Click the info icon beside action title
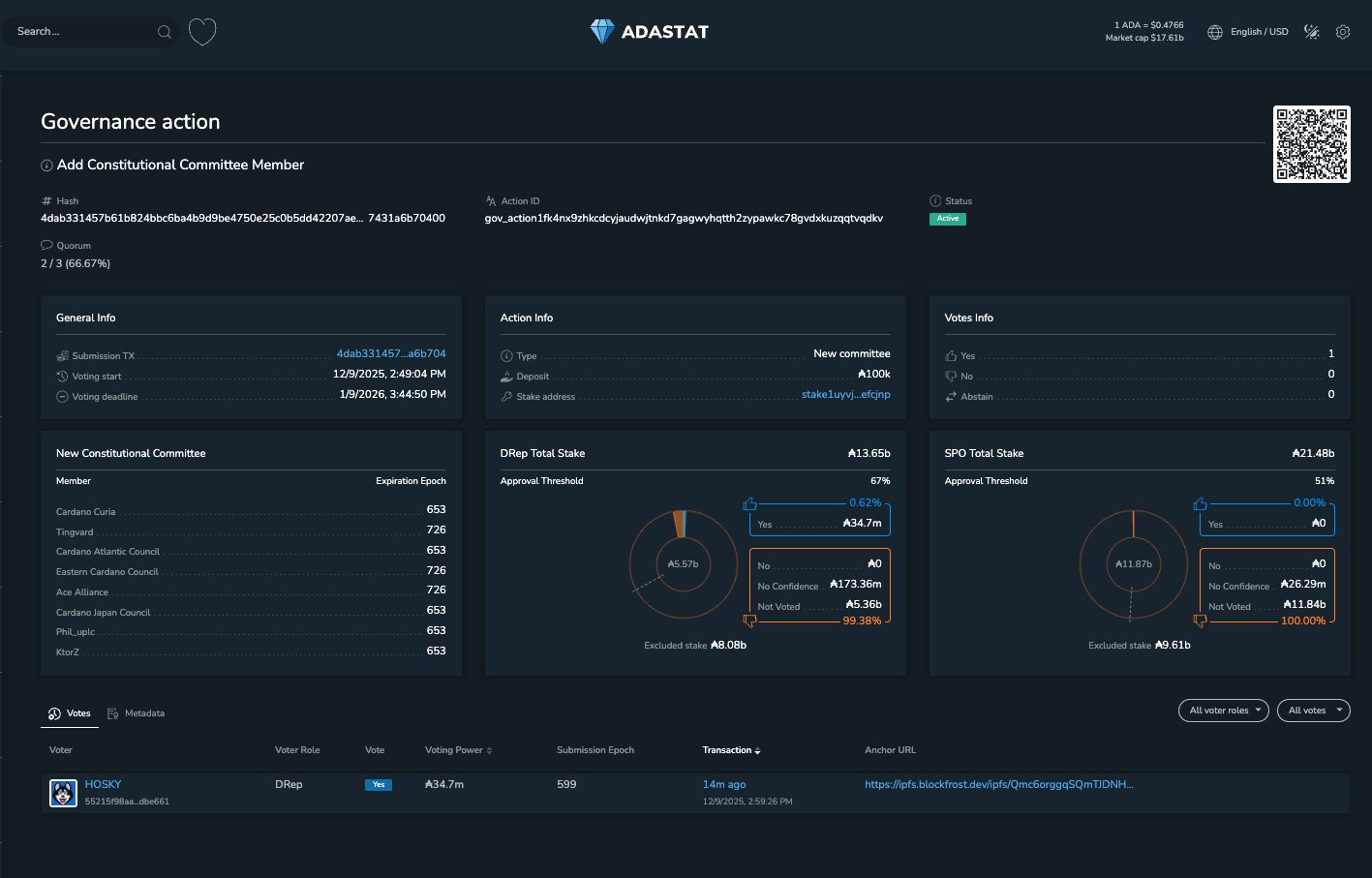This screenshot has height=878, width=1372. point(46,166)
